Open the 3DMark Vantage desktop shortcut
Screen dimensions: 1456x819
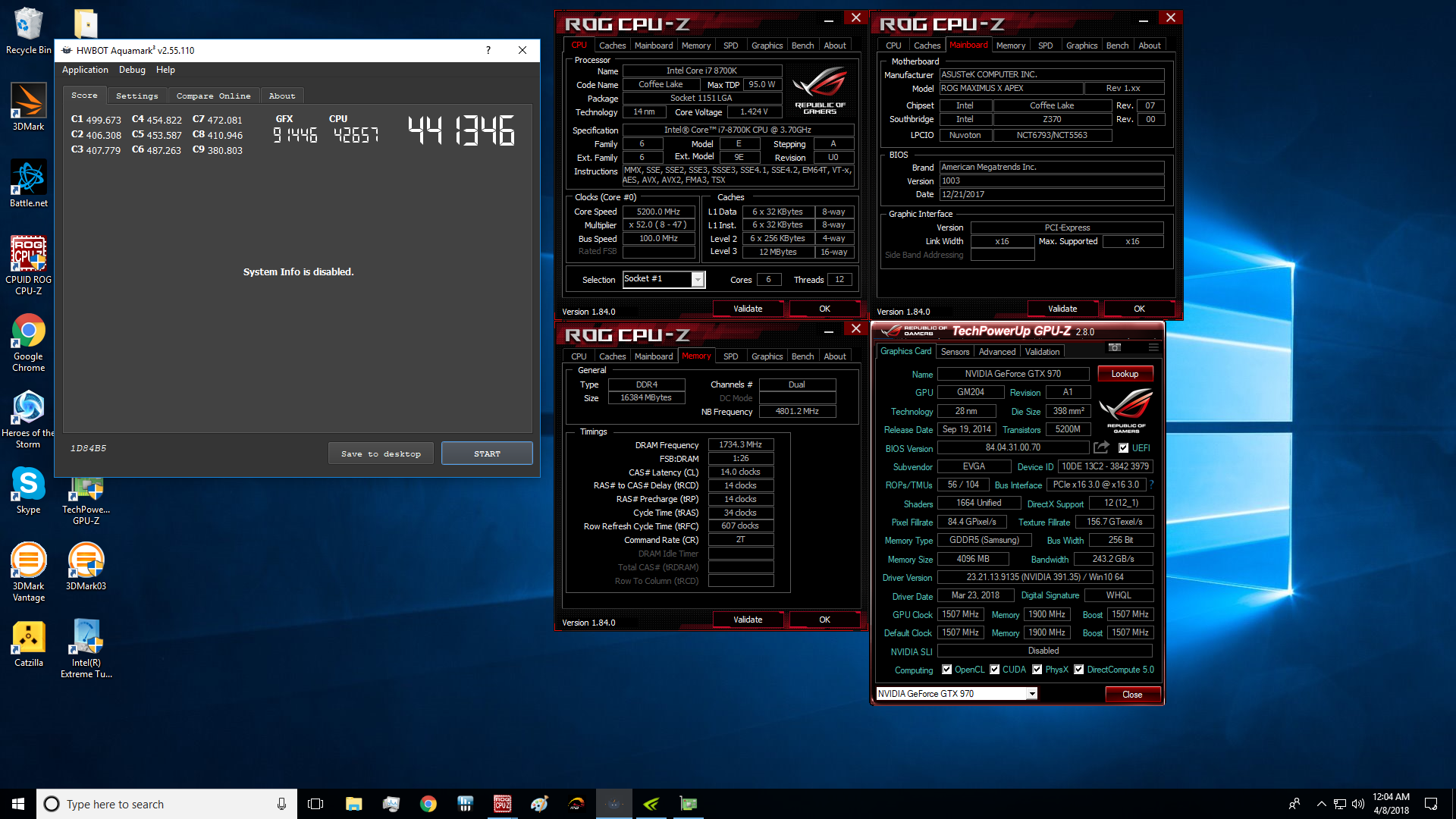(28, 573)
